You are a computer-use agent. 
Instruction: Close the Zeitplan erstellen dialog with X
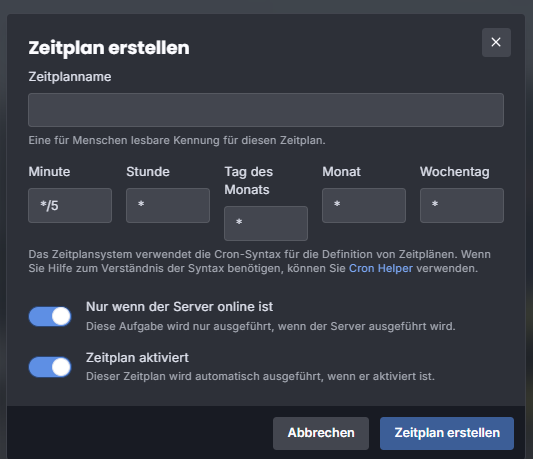click(x=496, y=42)
